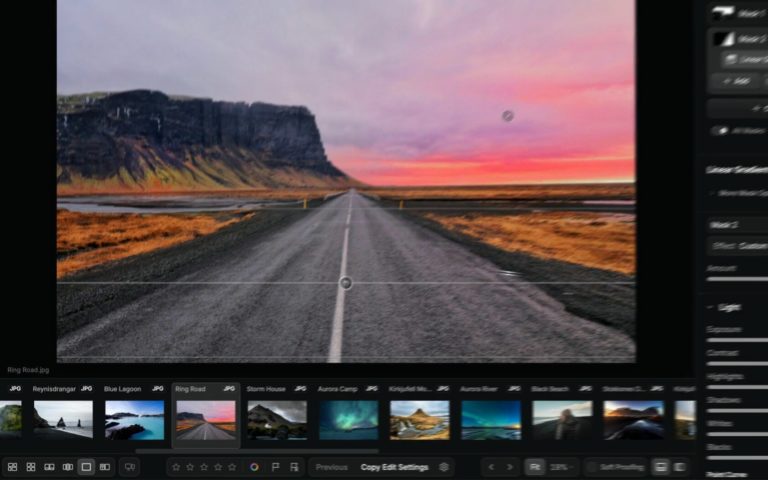This screenshot has height=480, width=768.
Task: Click the Blue Lagoon filmstrip label
Action: (x=122, y=389)
